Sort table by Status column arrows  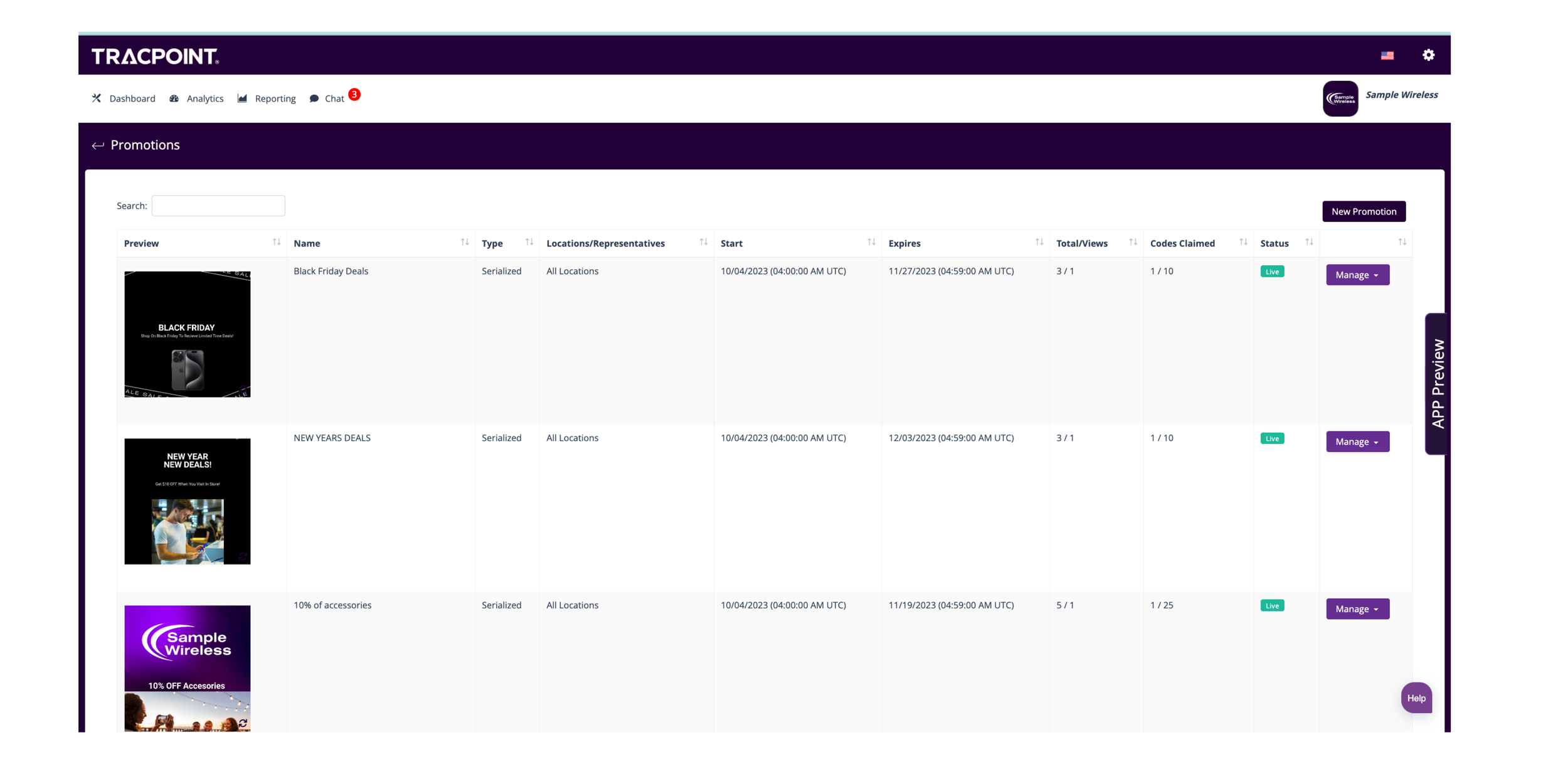[1309, 243]
